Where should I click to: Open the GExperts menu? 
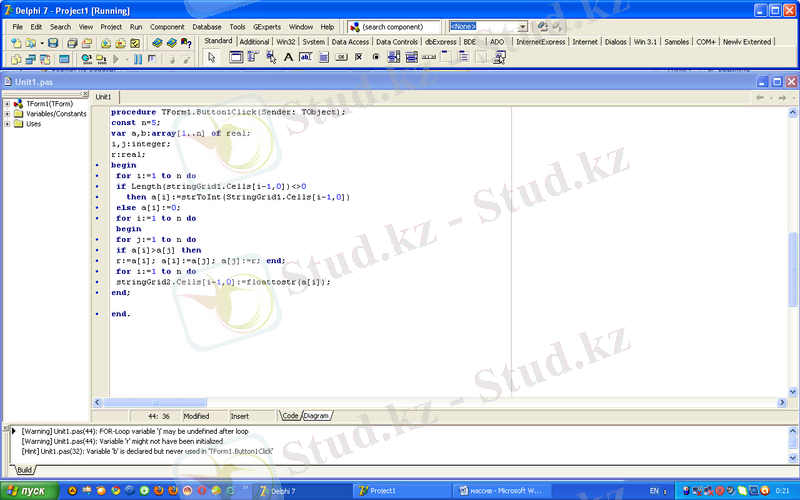(267, 27)
